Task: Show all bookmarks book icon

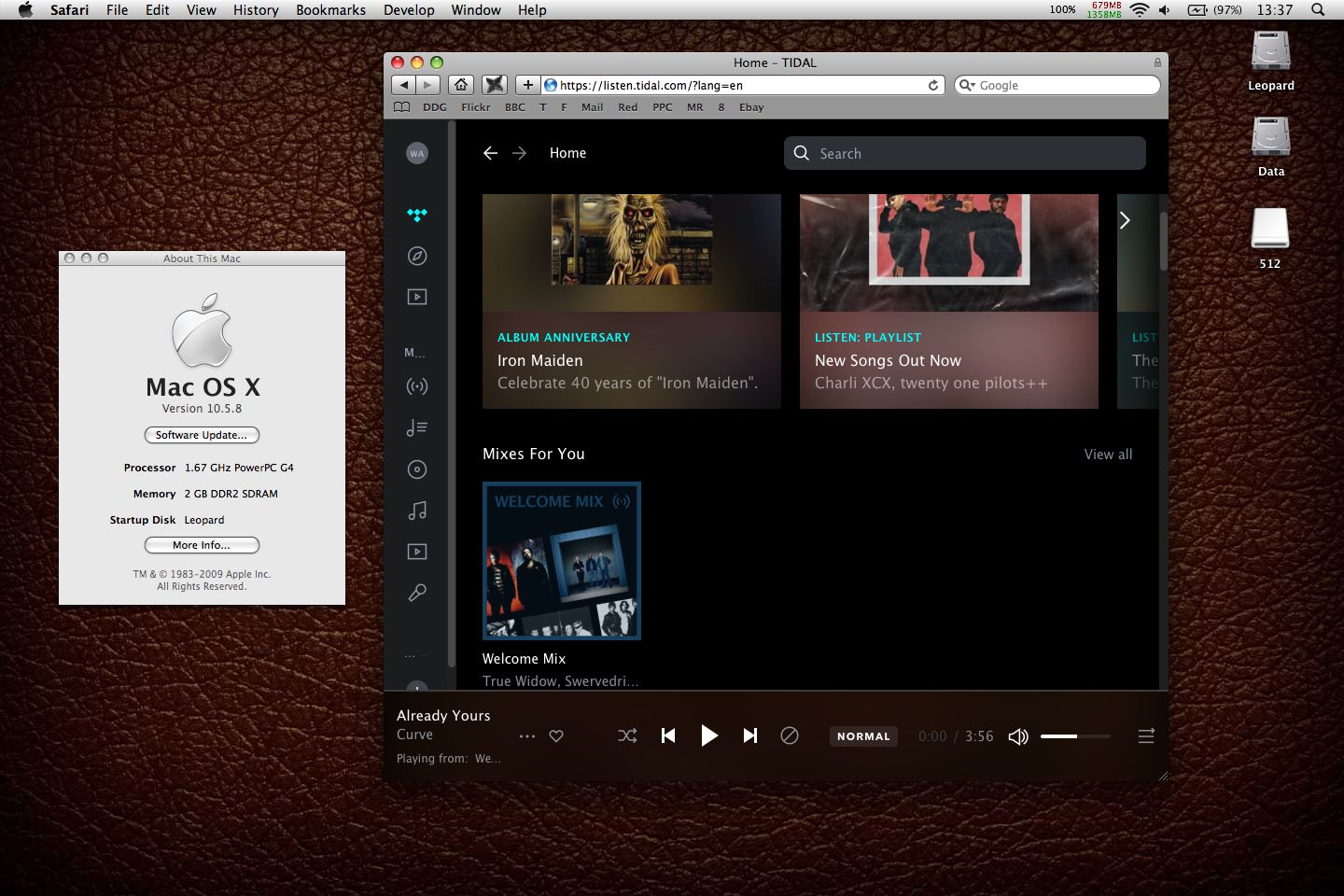Action: 402,107
